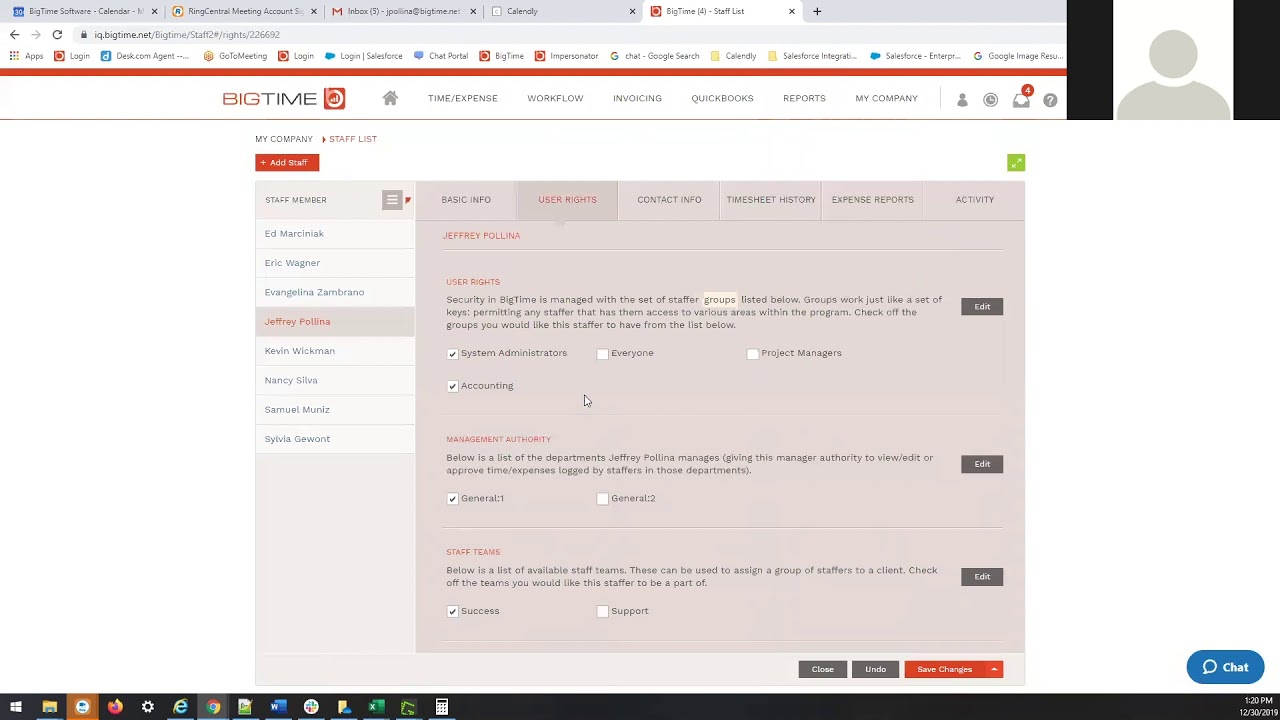Open GoToMeeting bookmark

[235, 56]
